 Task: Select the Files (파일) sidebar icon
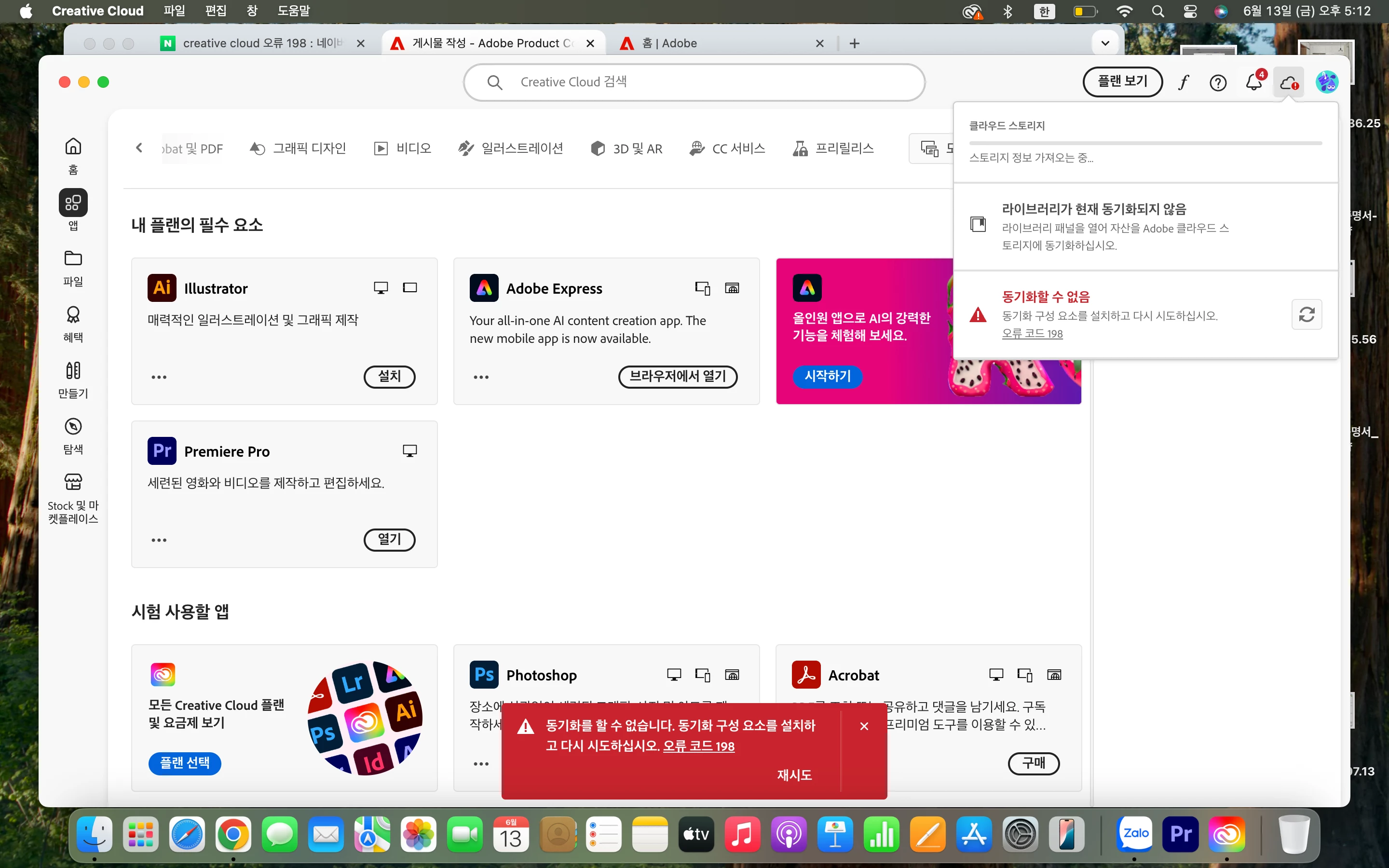pos(73,259)
